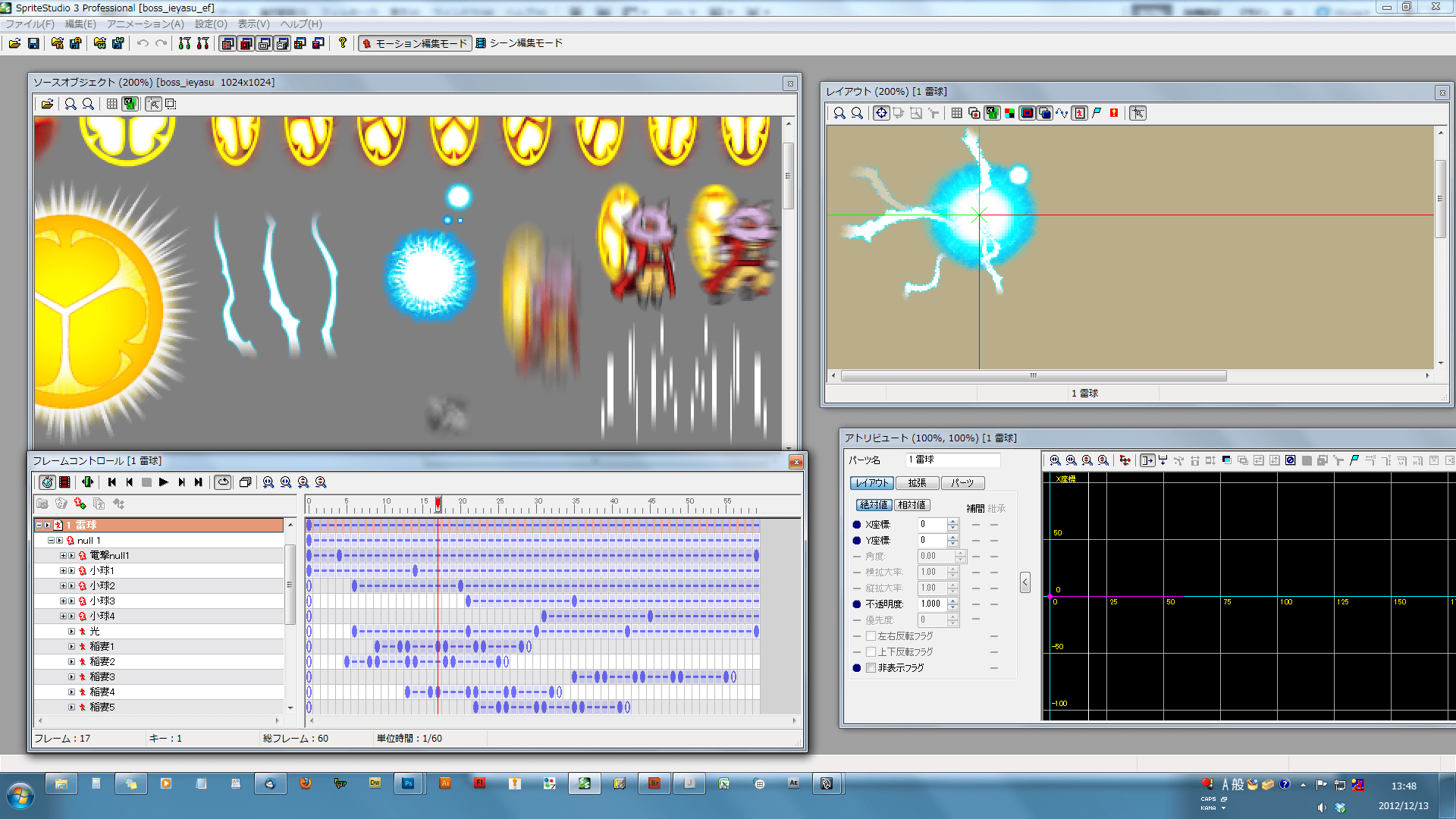This screenshot has height=819, width=1456.
Task: Open the 設定(O) menu
Action: pyautogui.click(x=211, y=24)
